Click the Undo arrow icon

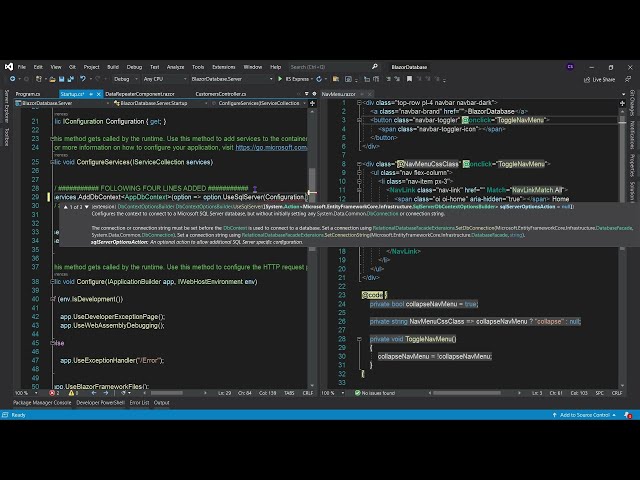pyautogui.click(x=83, y=79)
